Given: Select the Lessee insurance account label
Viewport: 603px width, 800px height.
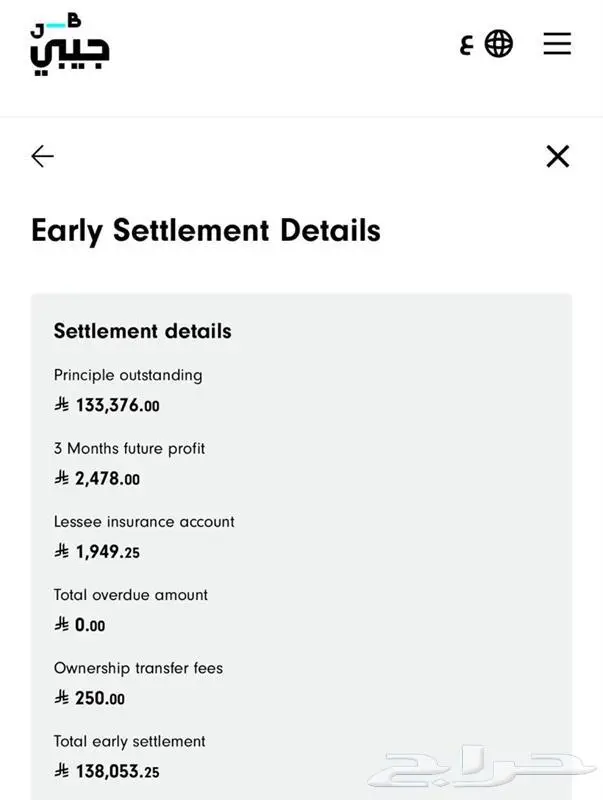Looking at the screenshot, I should [x=144, y=521].
